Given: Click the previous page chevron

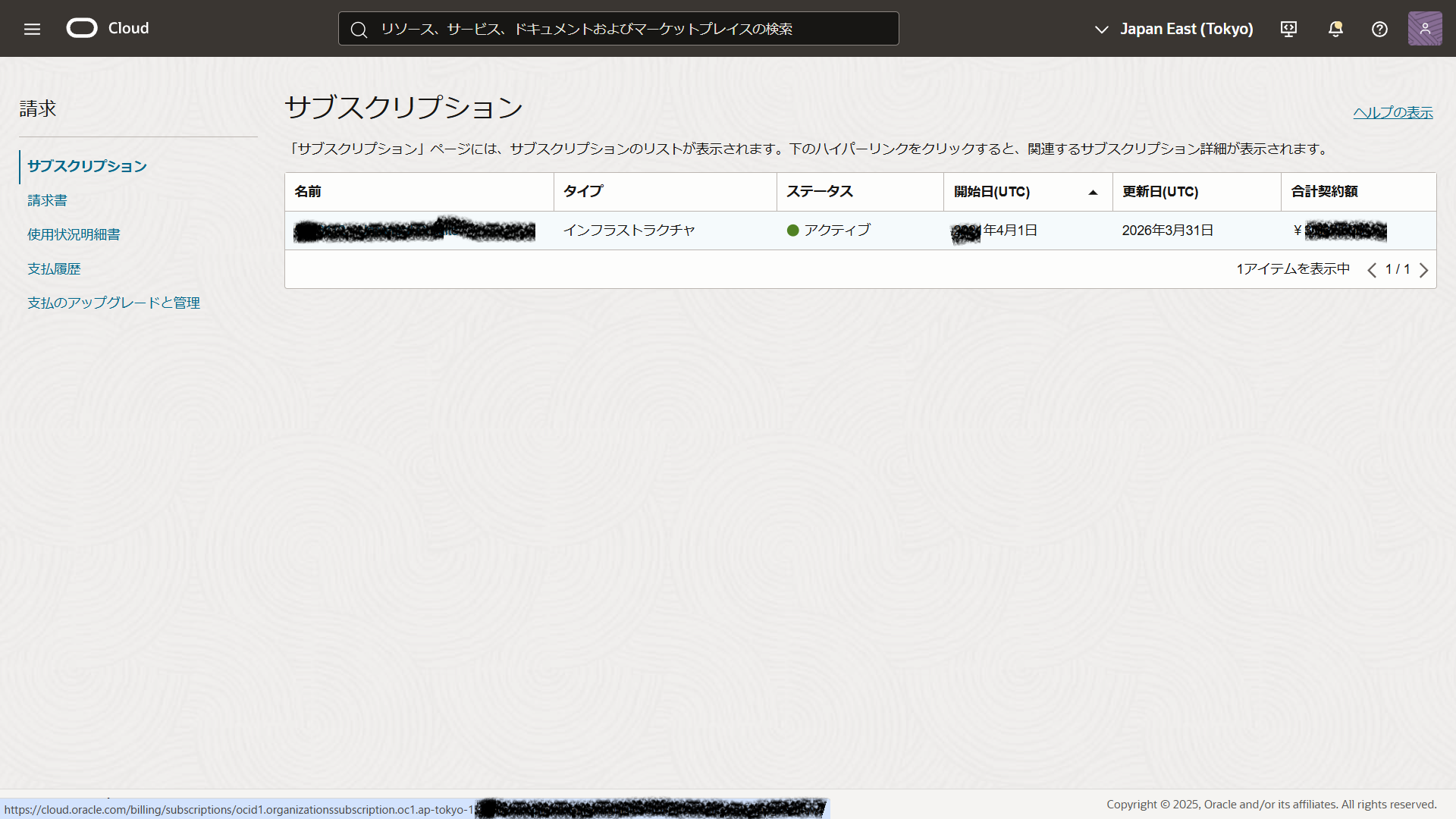Looking at the screenshot, I should (1372, 270).
